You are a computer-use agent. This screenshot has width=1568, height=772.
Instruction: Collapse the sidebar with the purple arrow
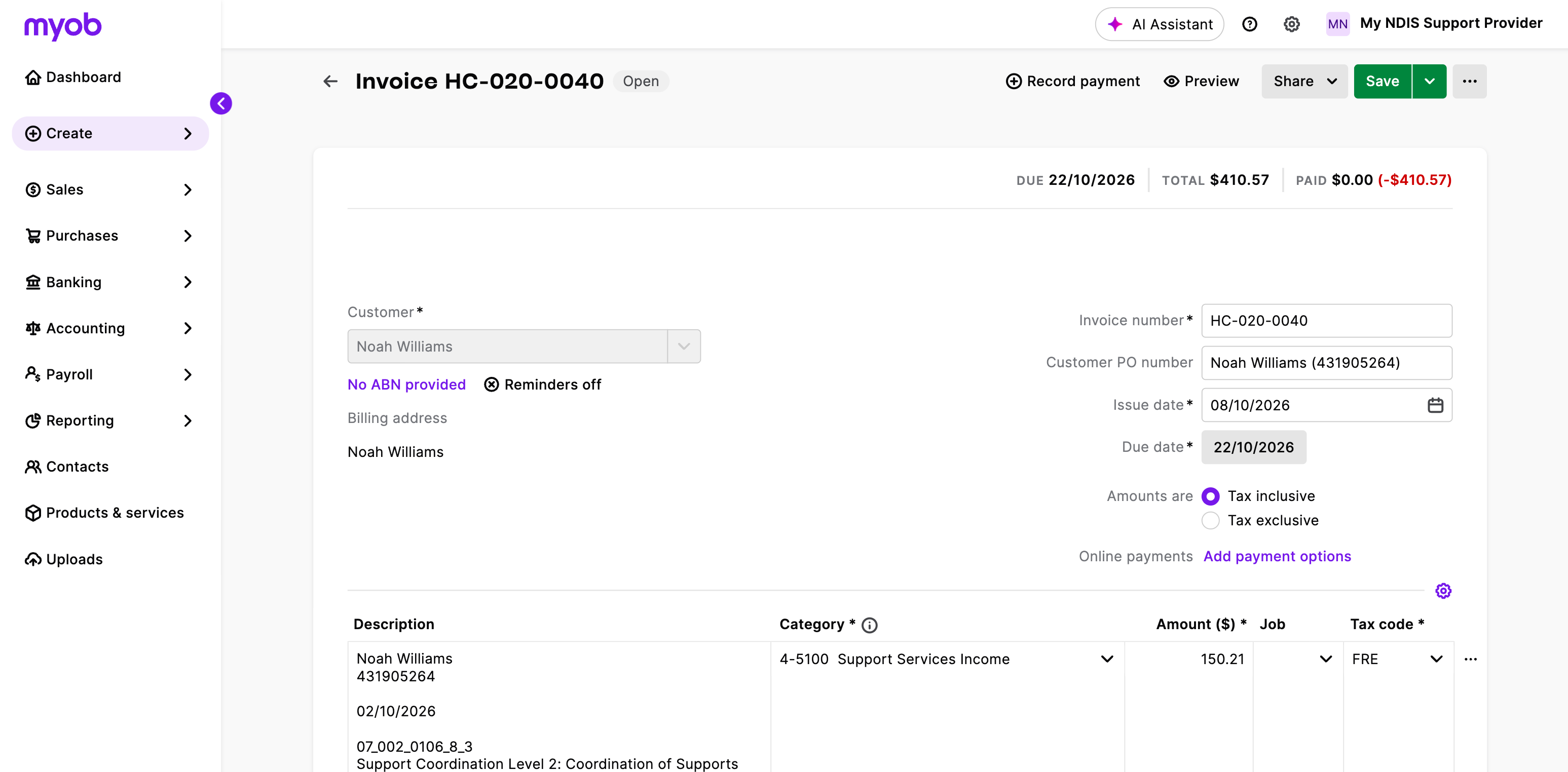[221, 103]
